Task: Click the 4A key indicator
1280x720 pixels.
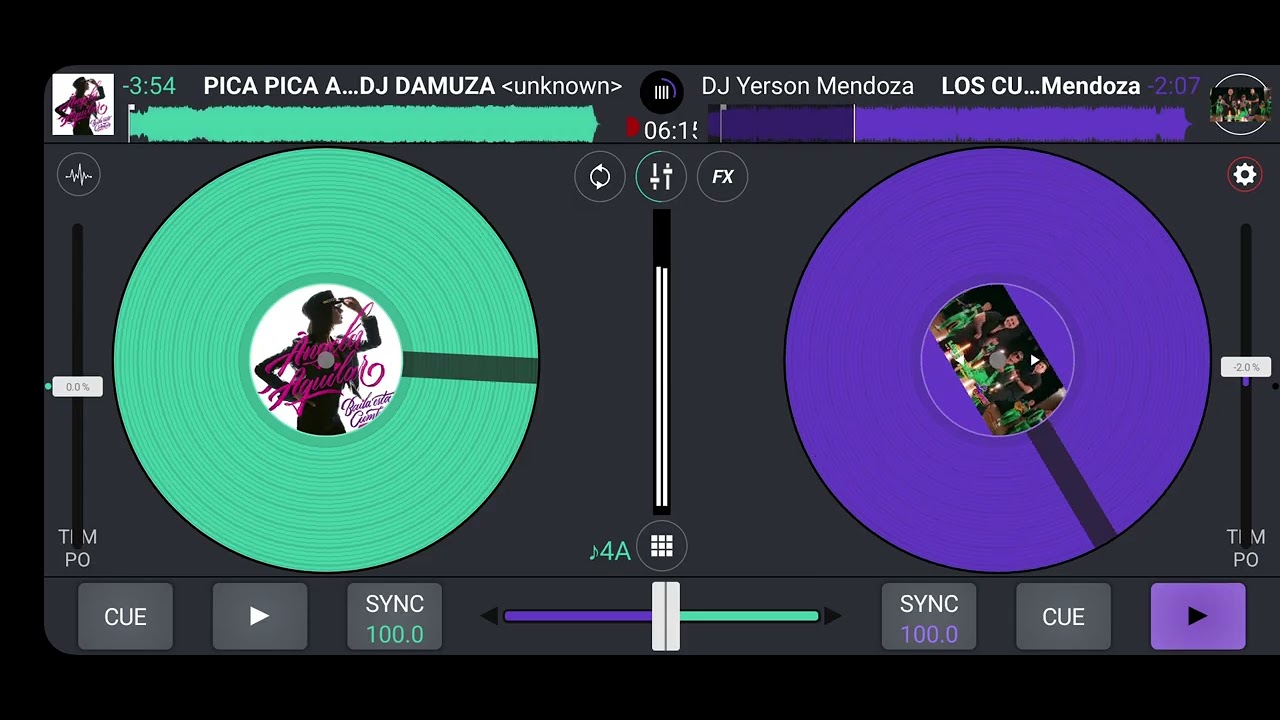Action: click(x=610, y=551)
